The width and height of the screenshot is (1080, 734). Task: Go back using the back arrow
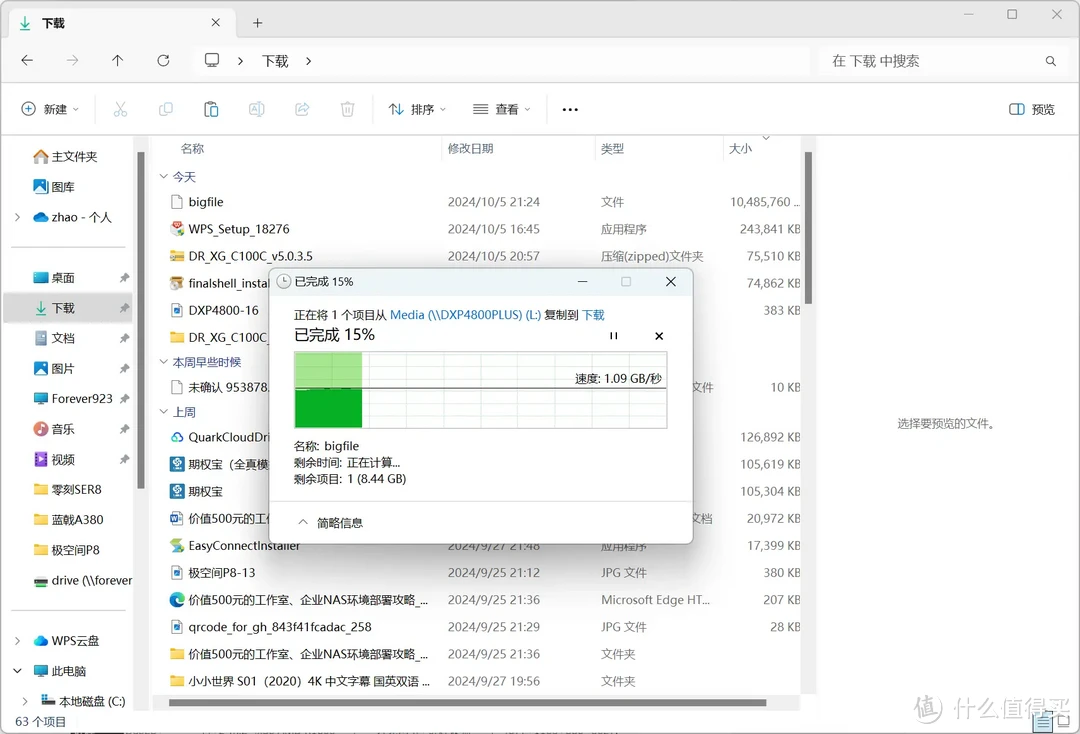pyautogui.click(x=27, y=60)
